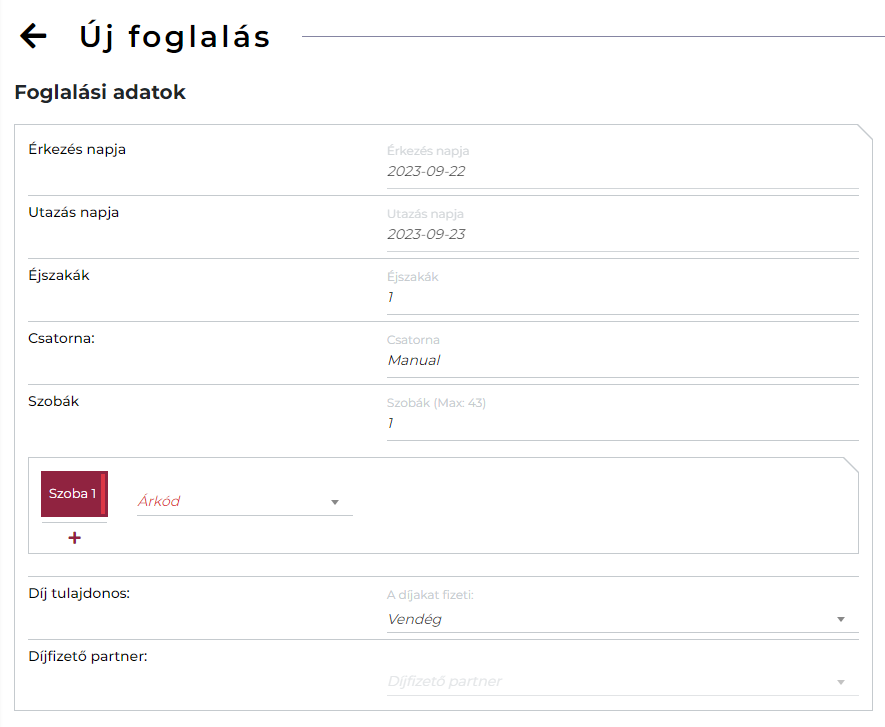The height and width of the screenshot is (727, 885).
Task: Click the Foglalási adatok section heading
Action: (100, 93)
